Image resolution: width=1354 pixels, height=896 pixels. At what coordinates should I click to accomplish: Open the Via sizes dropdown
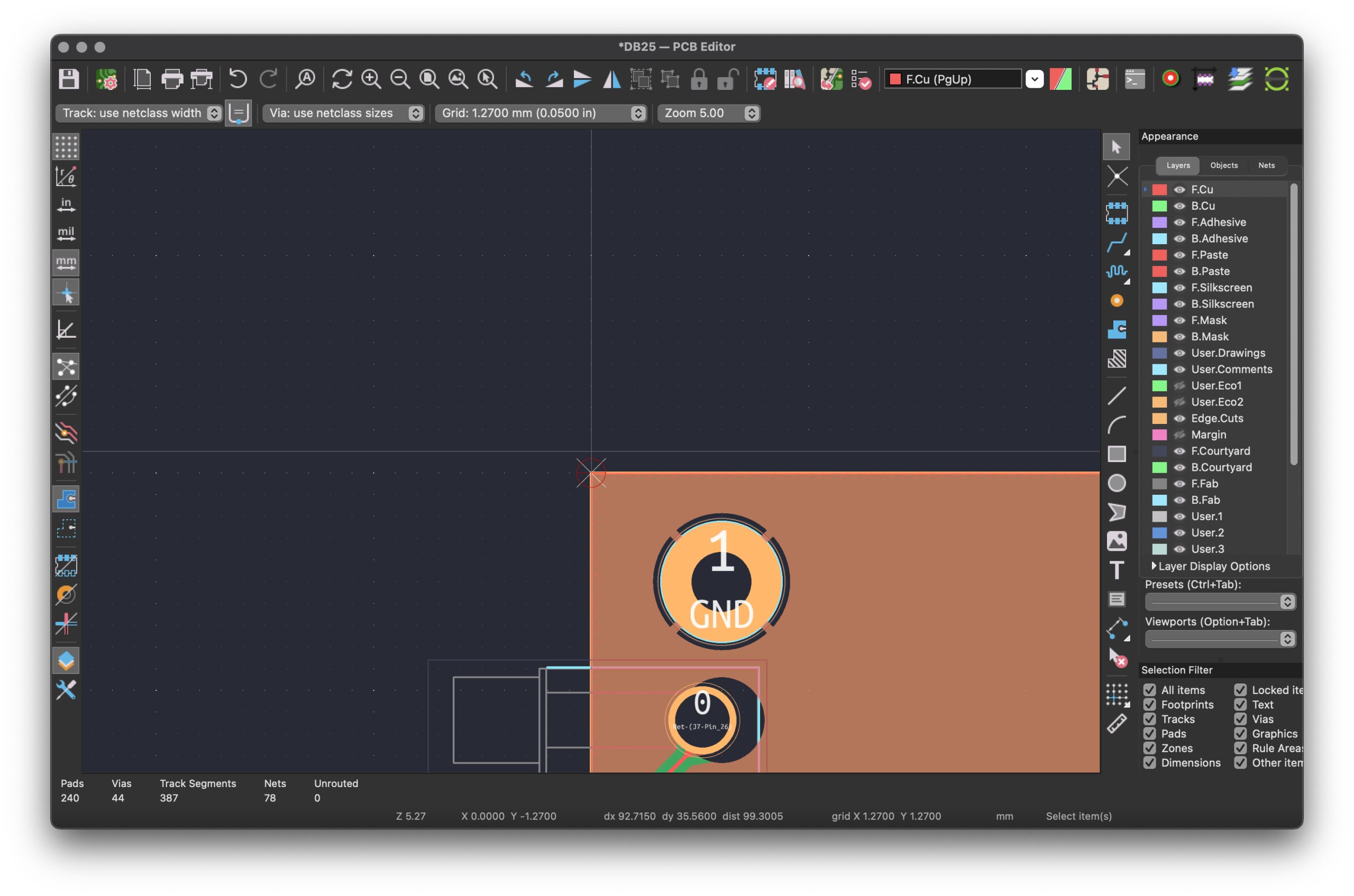[343, 113]
